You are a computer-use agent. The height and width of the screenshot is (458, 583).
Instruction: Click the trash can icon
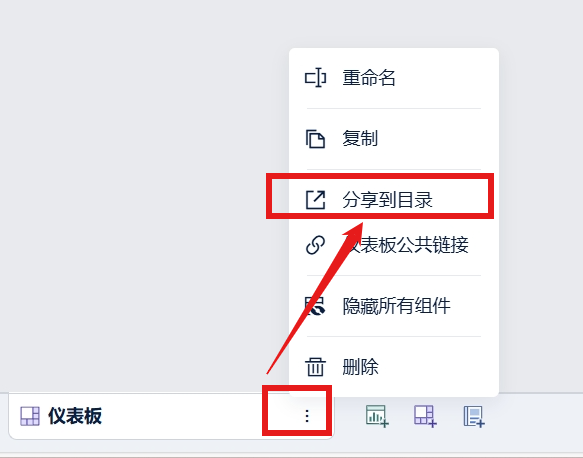(315, 367)
